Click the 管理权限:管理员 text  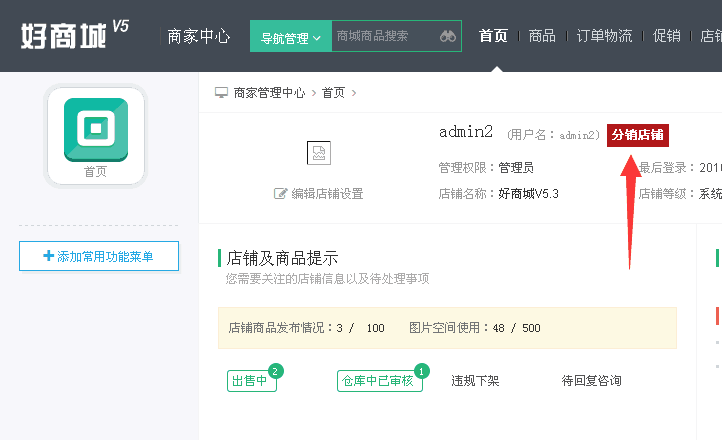click(x=486, y=168)
